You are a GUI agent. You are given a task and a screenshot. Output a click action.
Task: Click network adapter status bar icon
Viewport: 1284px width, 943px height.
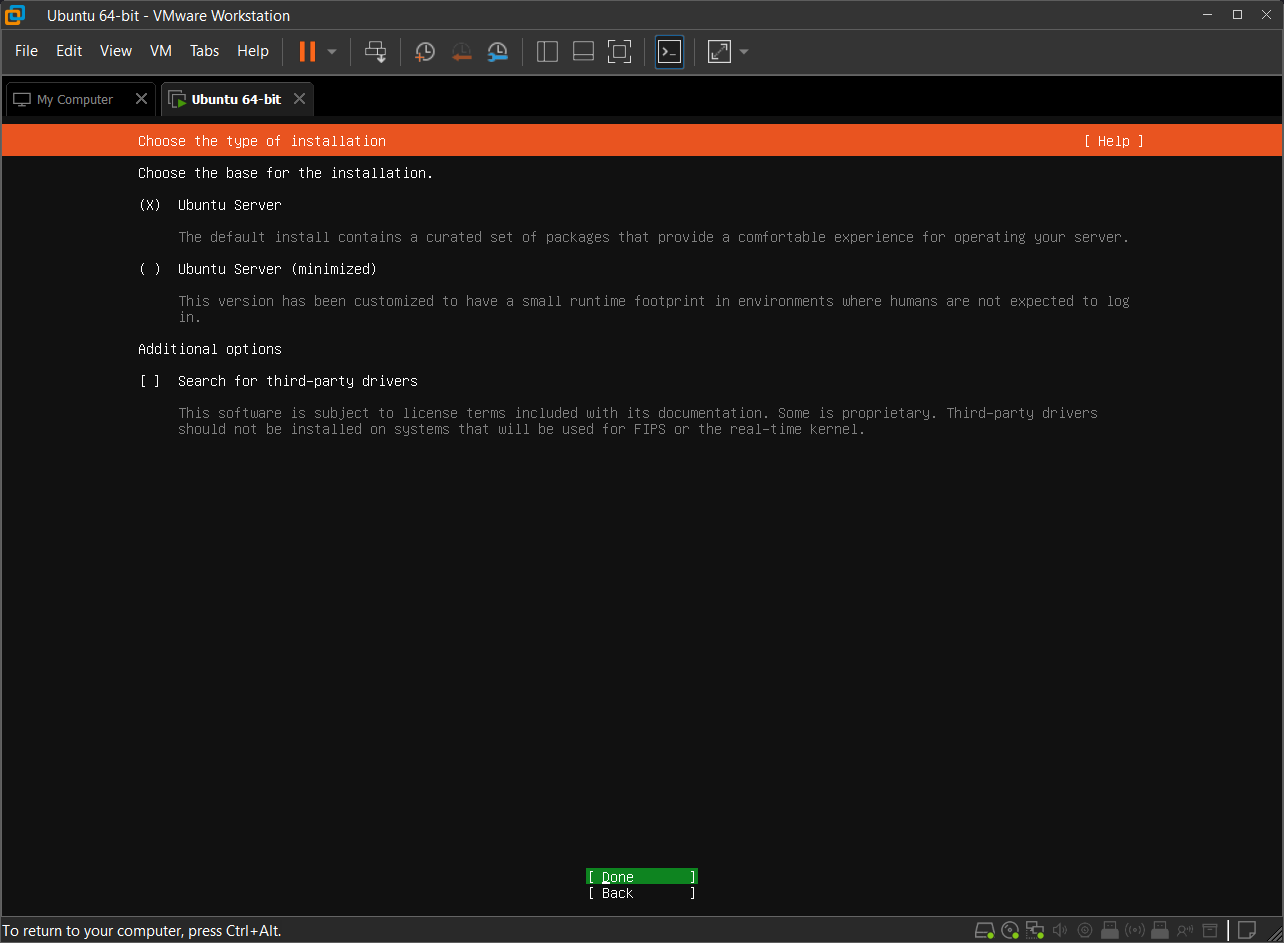point(1035,930)
